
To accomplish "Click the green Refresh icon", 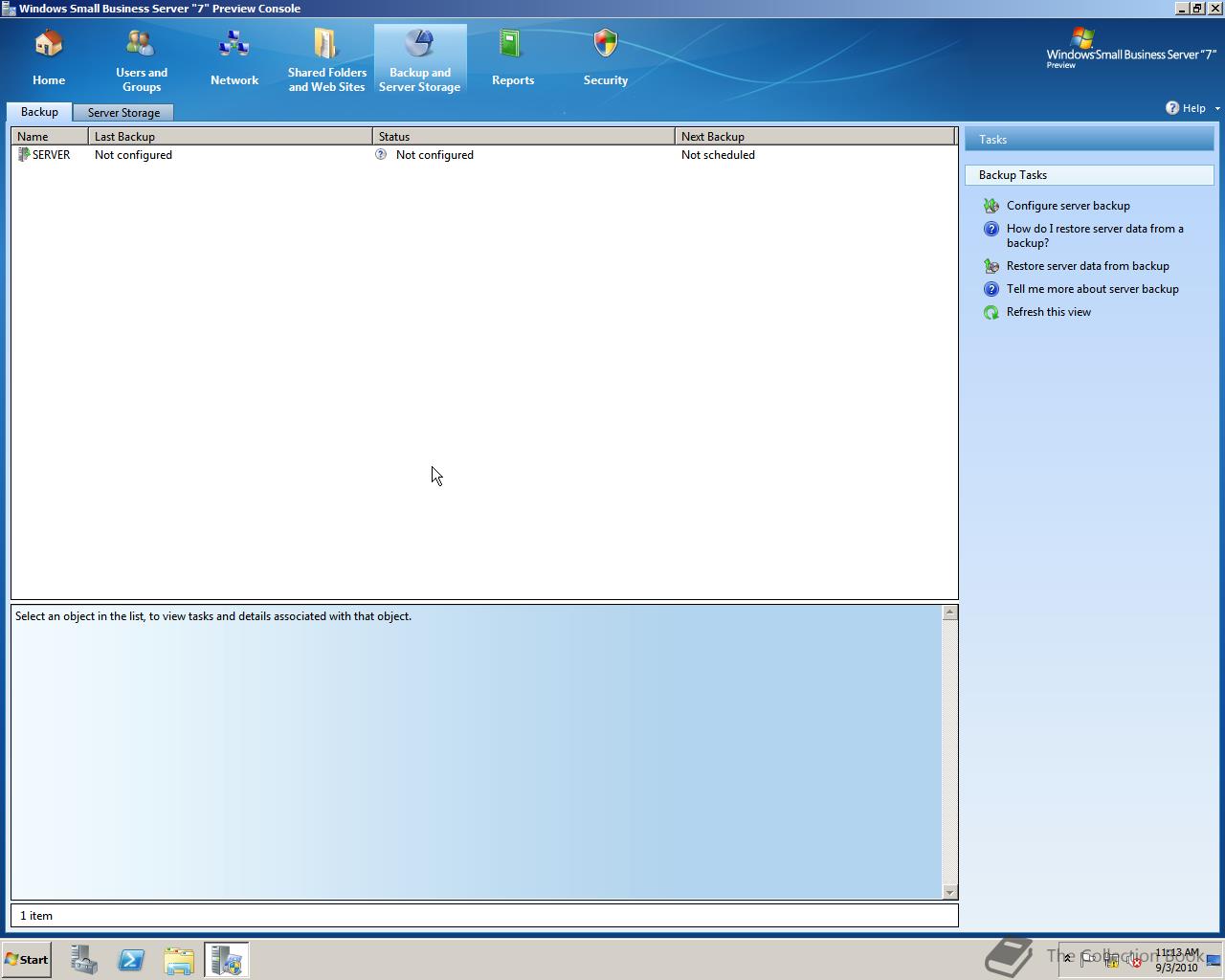I will coord(991,312).
